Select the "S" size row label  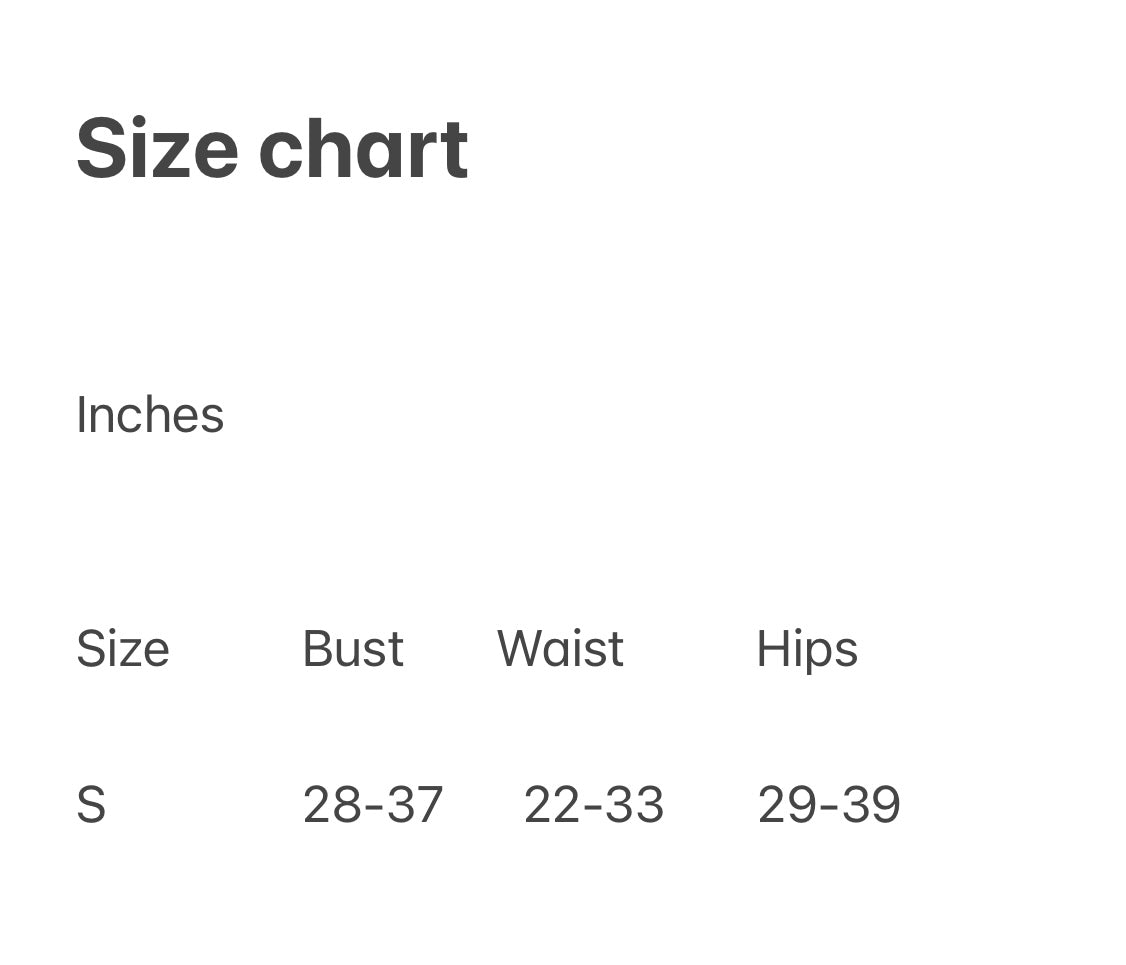pos(91,805)
